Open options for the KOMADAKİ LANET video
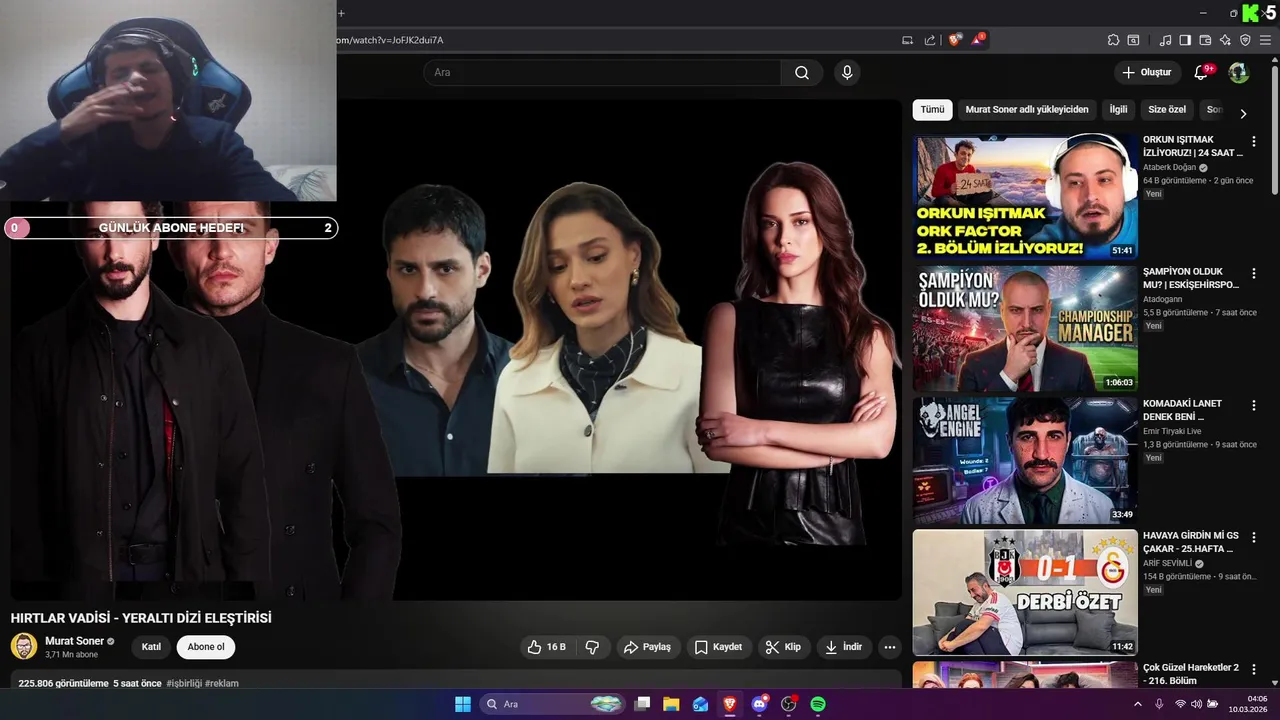The height and width of the screenshot is (720, 1280). (1254, 405)
